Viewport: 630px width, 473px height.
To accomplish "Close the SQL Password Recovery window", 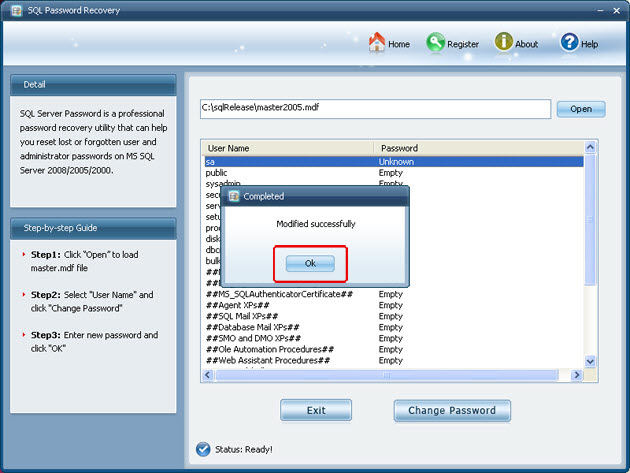I will point(617,11).
